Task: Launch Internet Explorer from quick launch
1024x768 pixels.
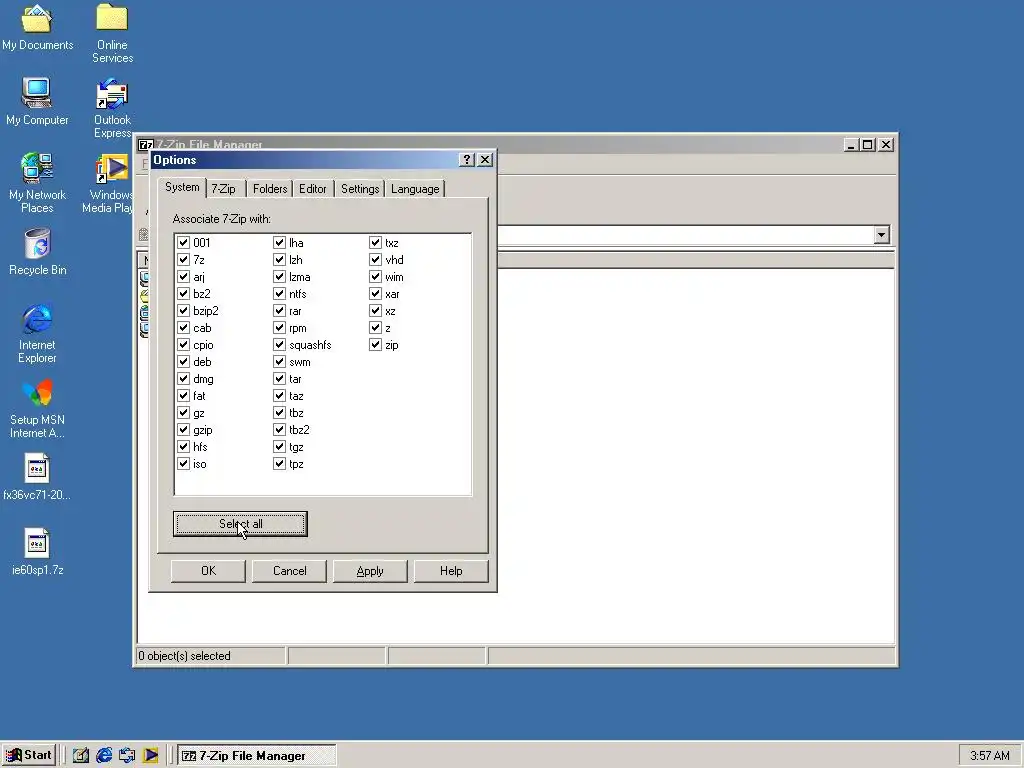Action: [104, 755]
